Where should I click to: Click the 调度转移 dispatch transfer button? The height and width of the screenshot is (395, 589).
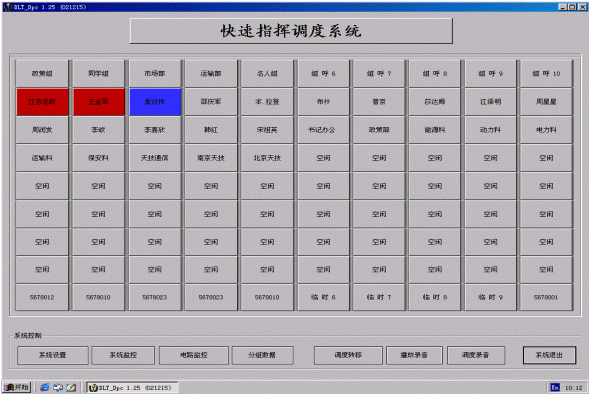[x=348, y=355]
